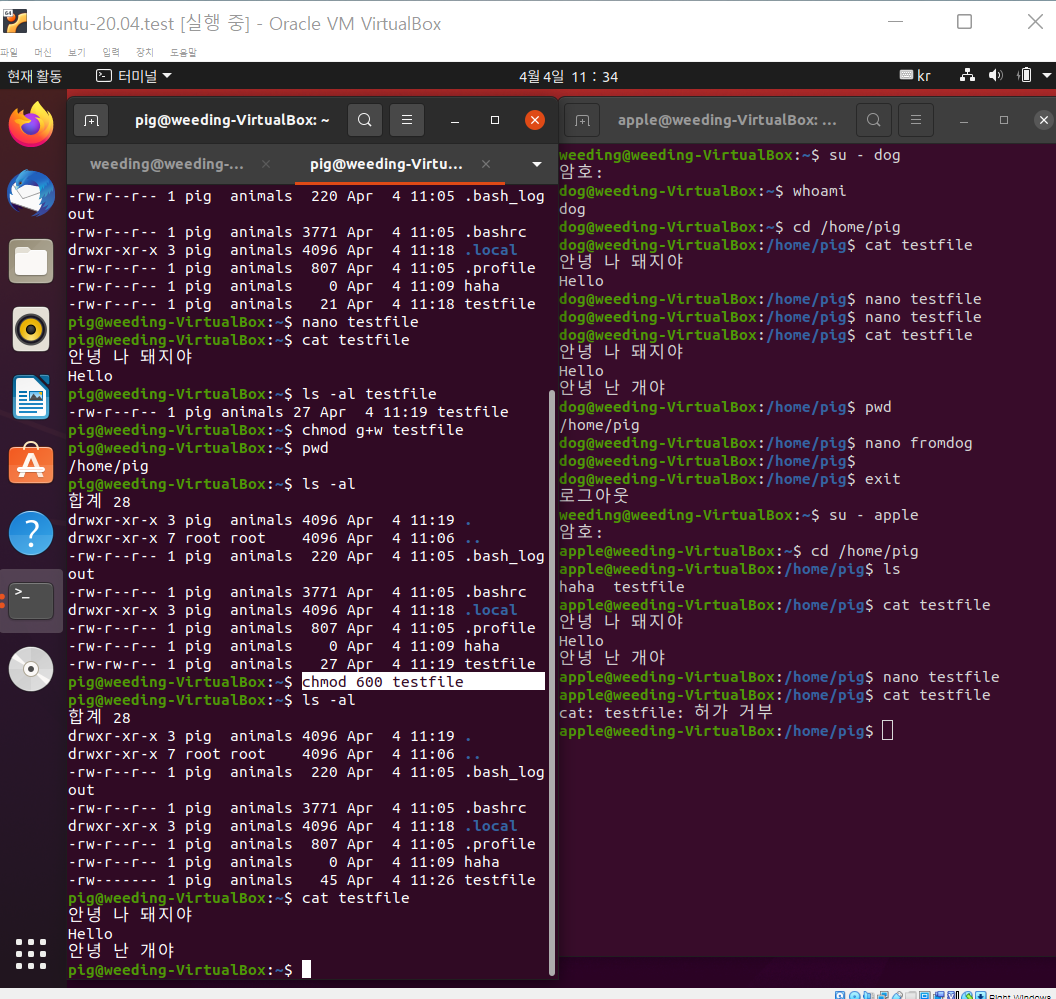Click the -rw-rw-r-- testfile listing row
Viewport: 1056px width, 999px height.
(x=302, y=664)
